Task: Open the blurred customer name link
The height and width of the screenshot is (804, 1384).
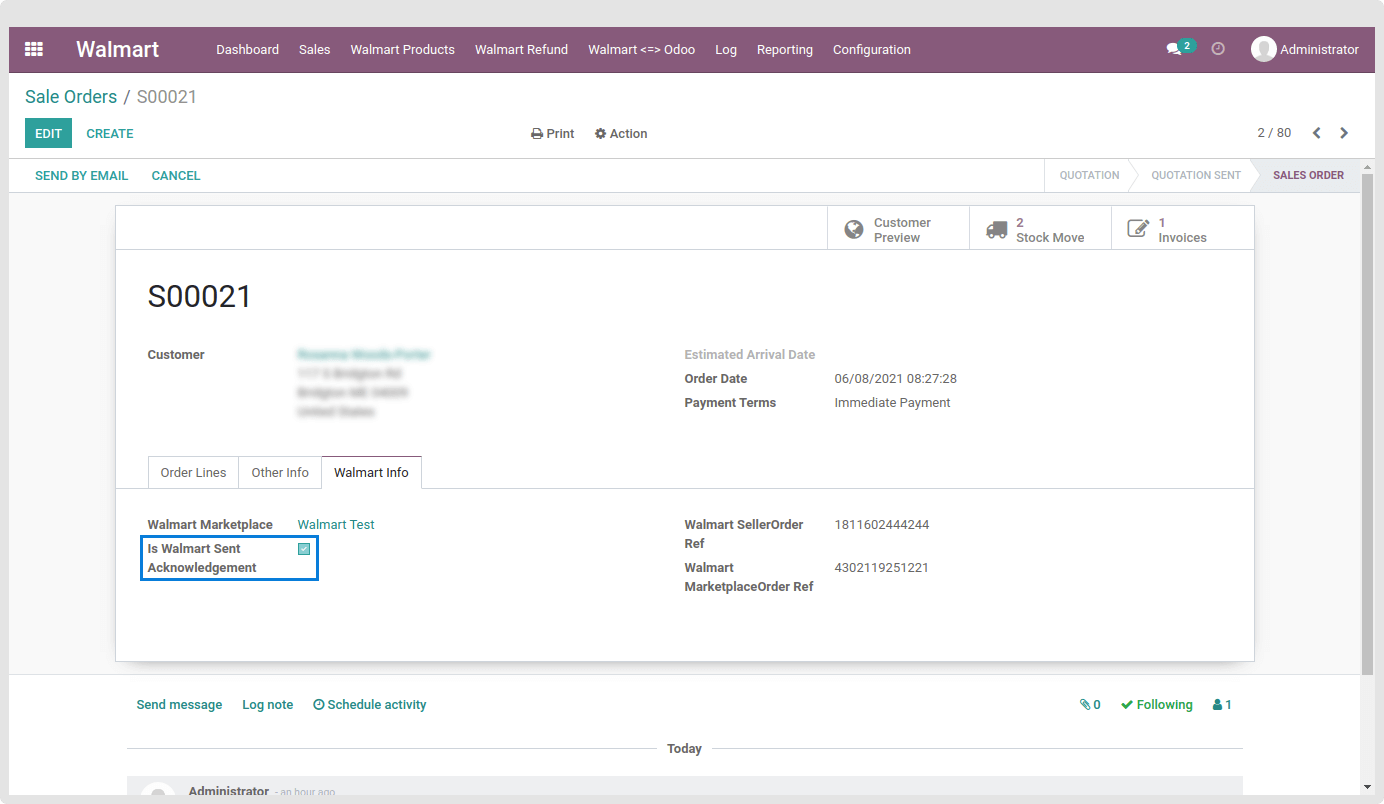Action: click(x=364, y=355)
